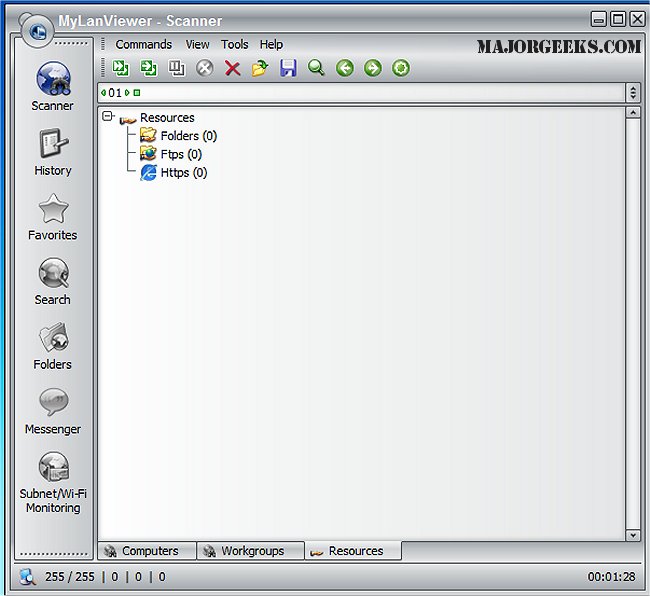Click the address range input bar
Viewport: 650px width, 596px height.
(x=361, y=93)
